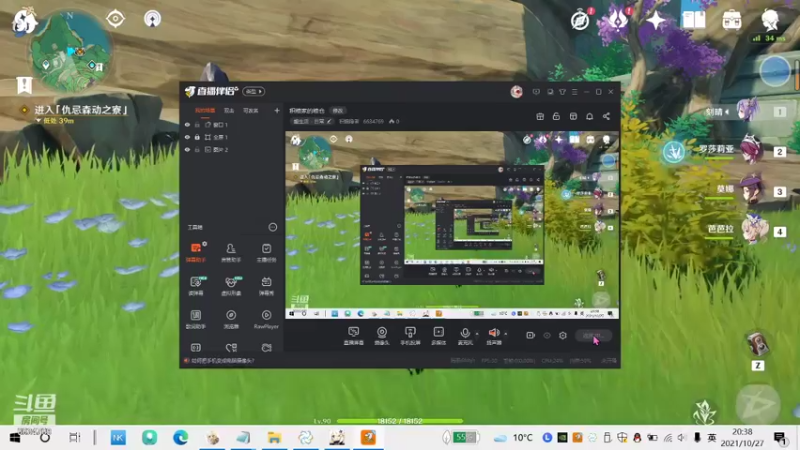800x450 pixels.
Task: Select the 图片 2 source row
Action: (232, 149)
